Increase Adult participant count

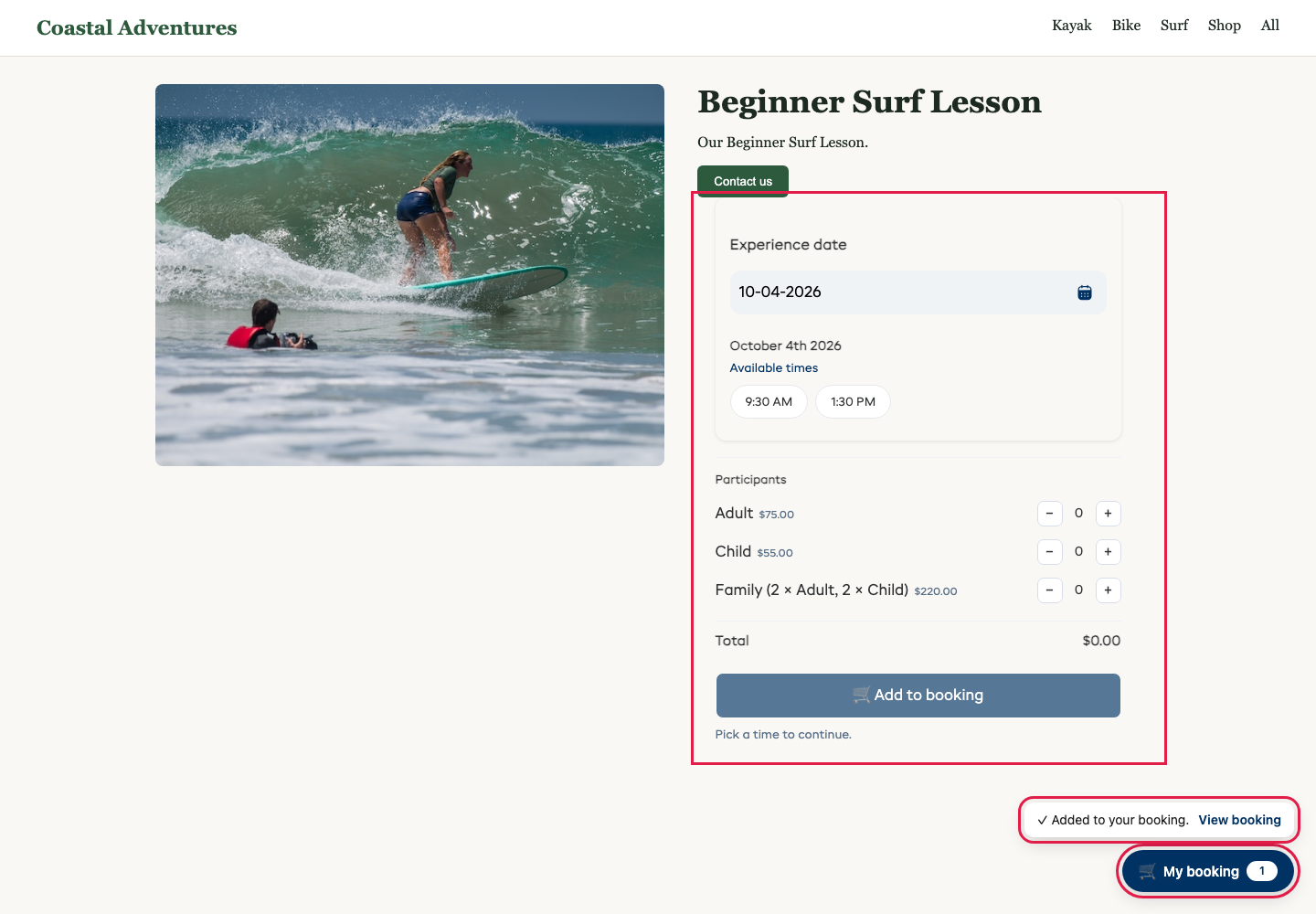pos(1108,514)
